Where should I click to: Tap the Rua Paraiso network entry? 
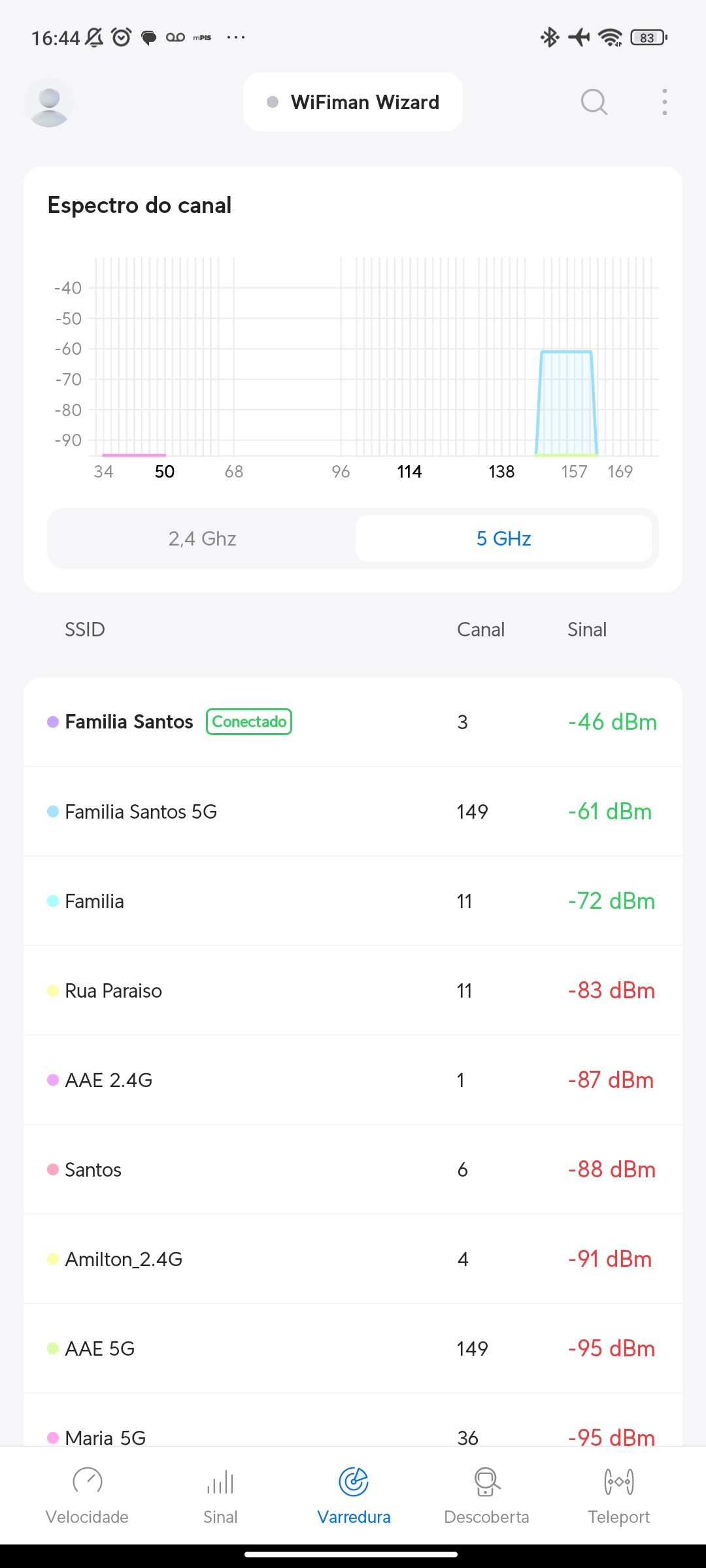[x=353, y=990]
